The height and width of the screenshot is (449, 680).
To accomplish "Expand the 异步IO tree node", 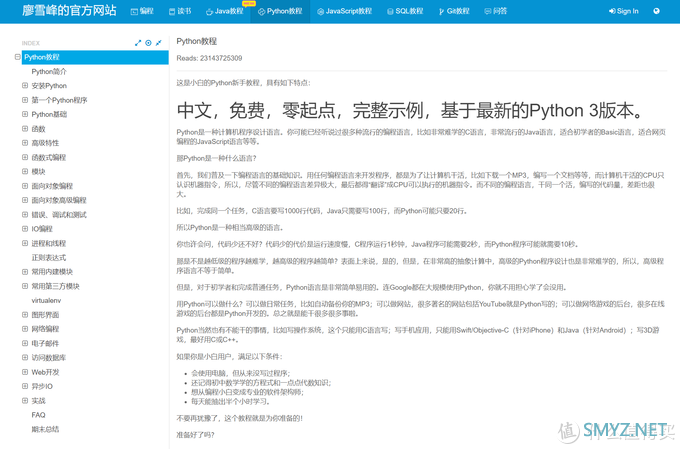I will click(x=25, y=386).
